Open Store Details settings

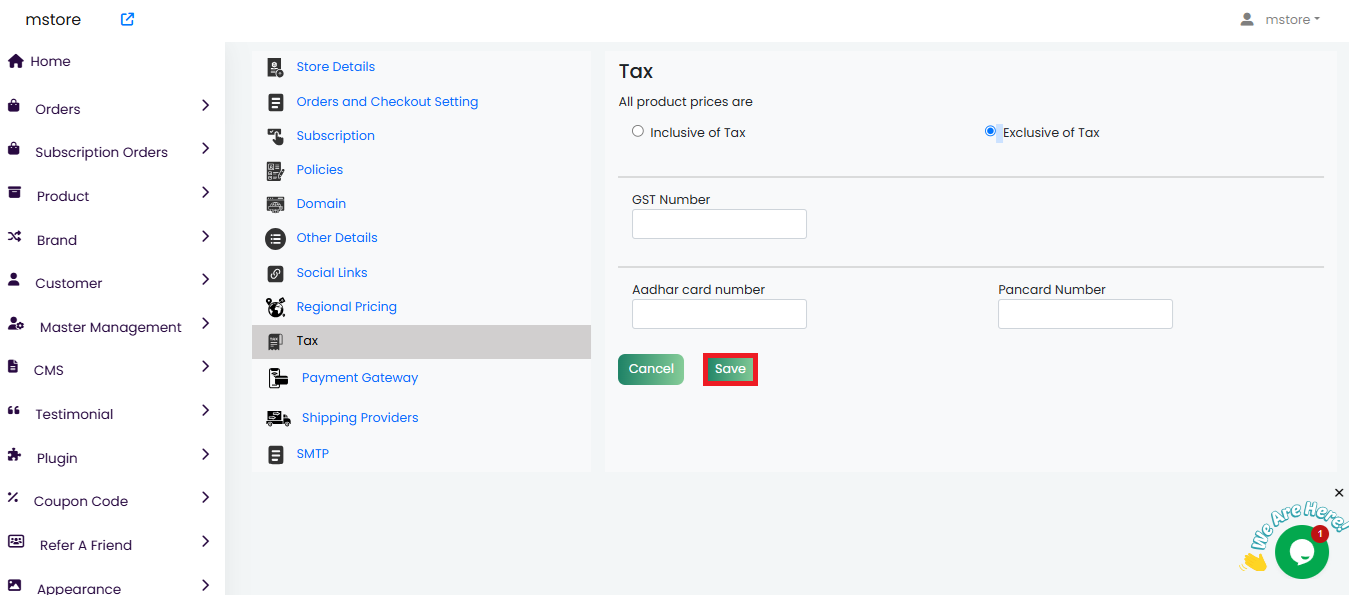point(335,67)
